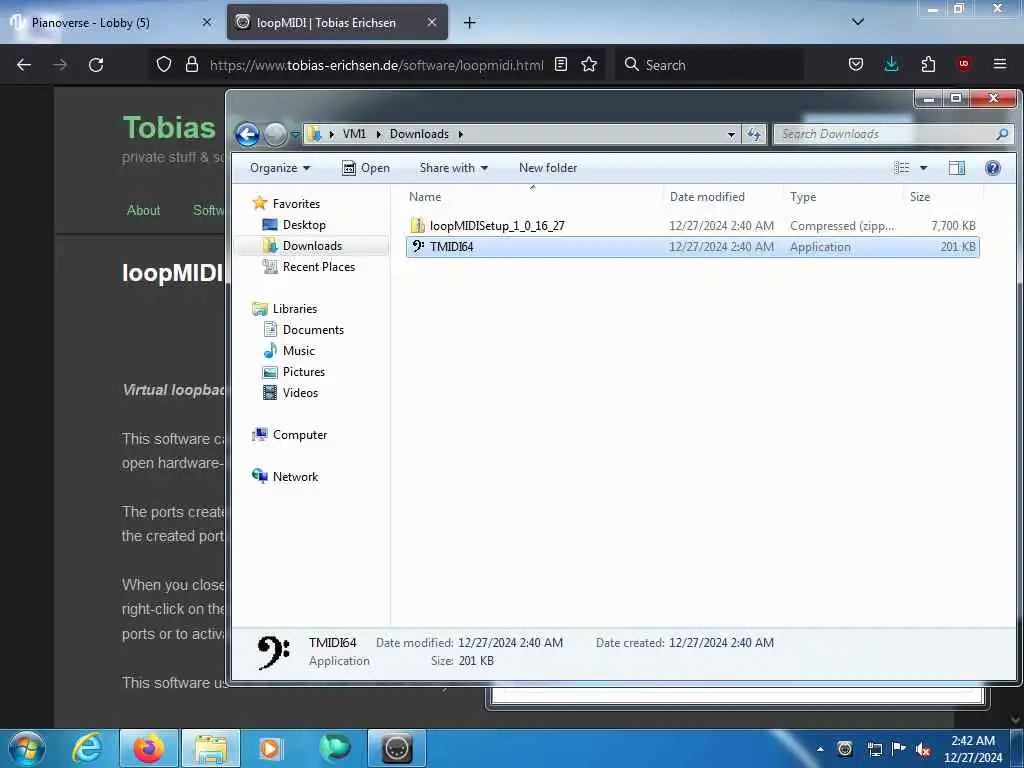Open uBlock Origin extension icon
Image resolution: width=1024 pixels, height=768 pixels.
[963, 65]
